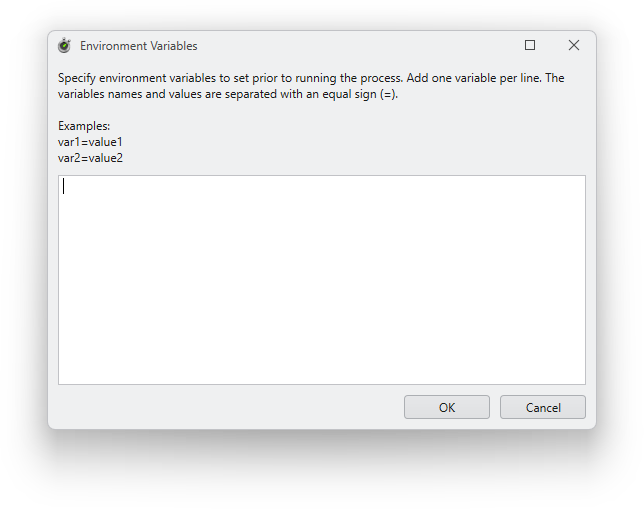644x509 pixels.
Task: Click the stopwatch app icon in the title bar
Action: tap(64, 45)
